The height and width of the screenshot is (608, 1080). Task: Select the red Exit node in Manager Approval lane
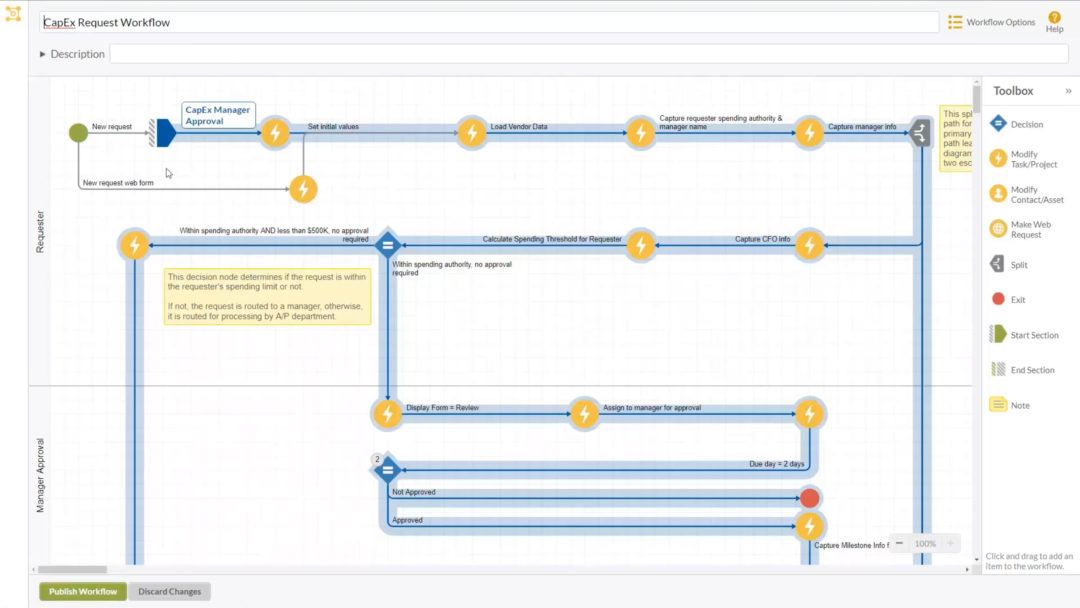809,497
